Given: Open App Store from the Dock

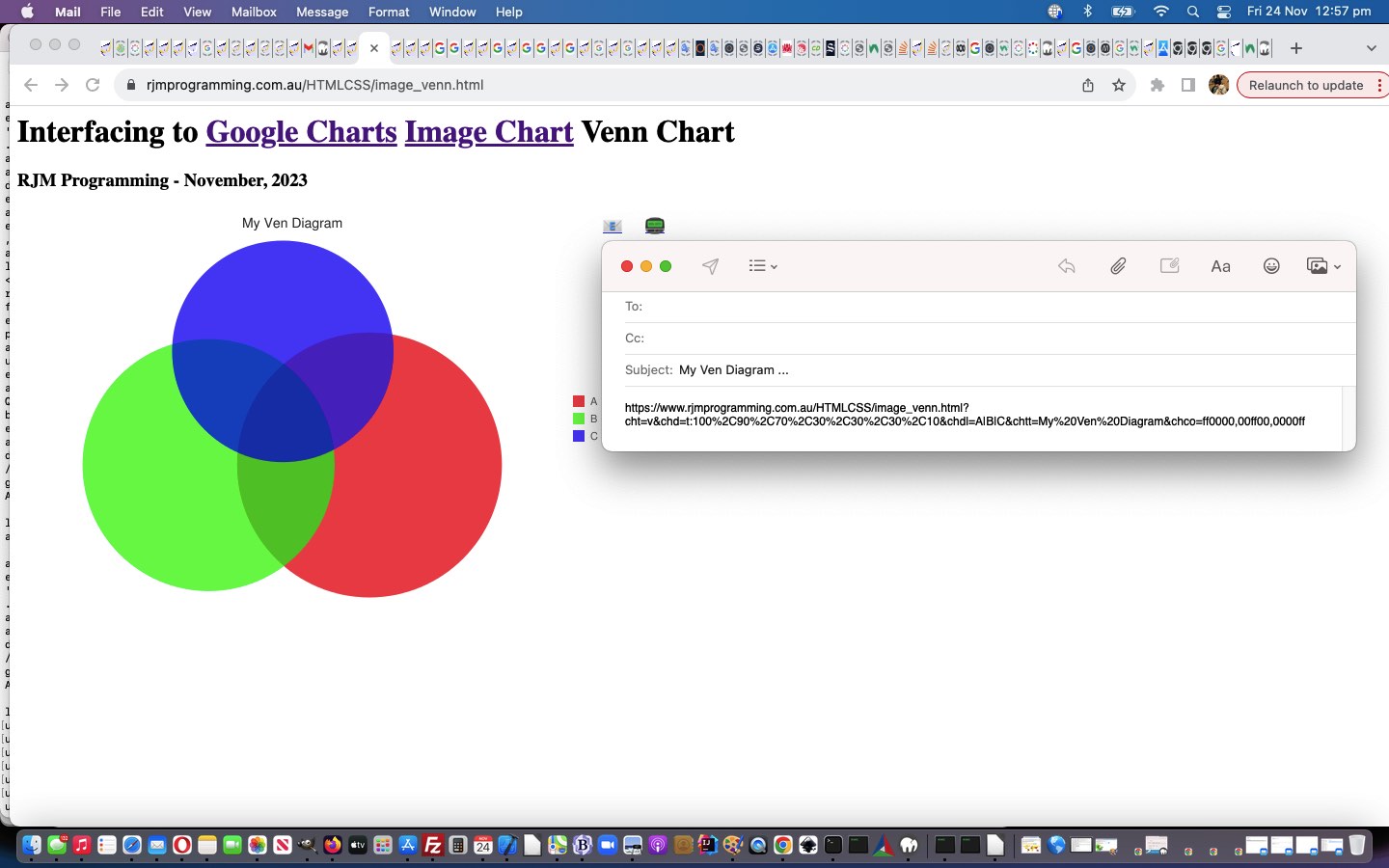Looking at the screenshot, I should 408,846.
